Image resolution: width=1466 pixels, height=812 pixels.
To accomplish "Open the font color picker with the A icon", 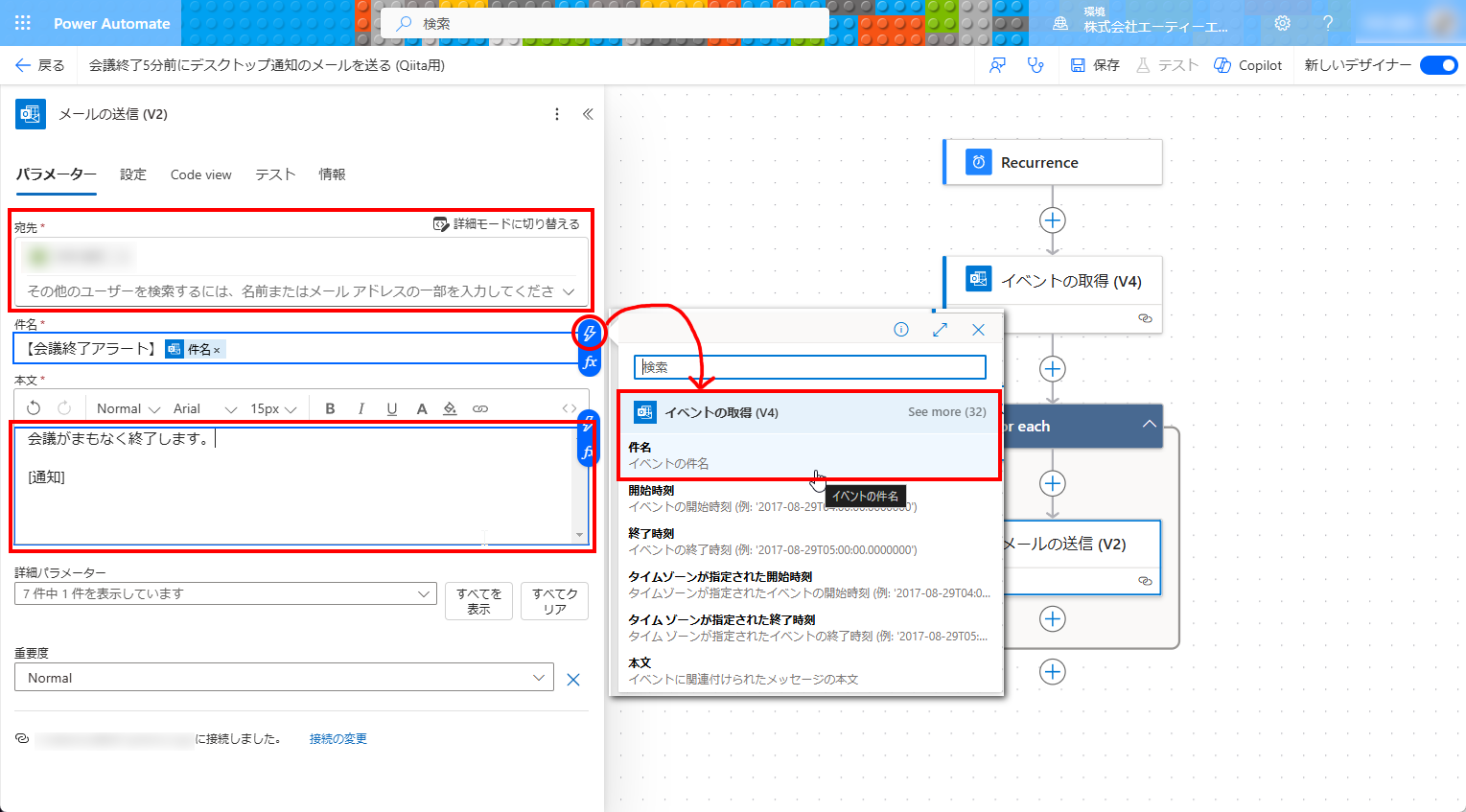I will (x=422, y=407).
